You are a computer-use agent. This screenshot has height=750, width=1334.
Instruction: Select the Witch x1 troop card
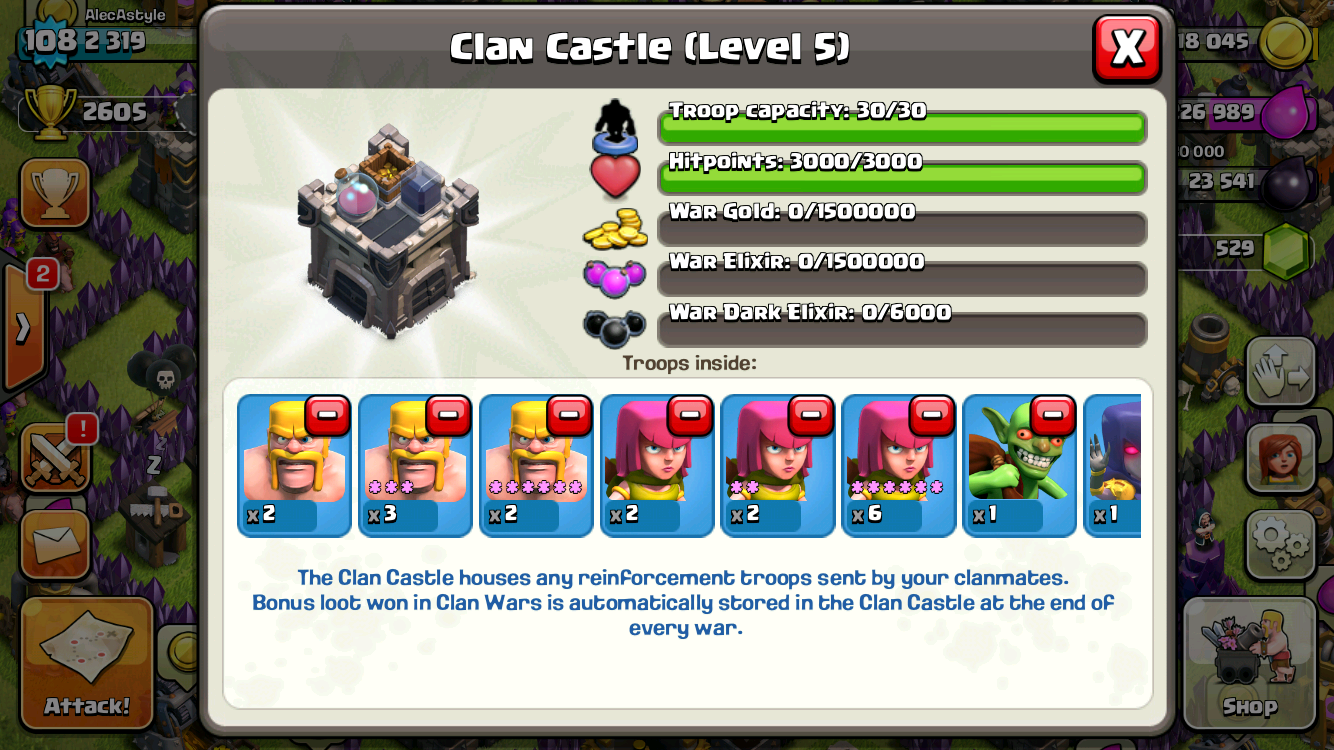tap(1112, 465)
